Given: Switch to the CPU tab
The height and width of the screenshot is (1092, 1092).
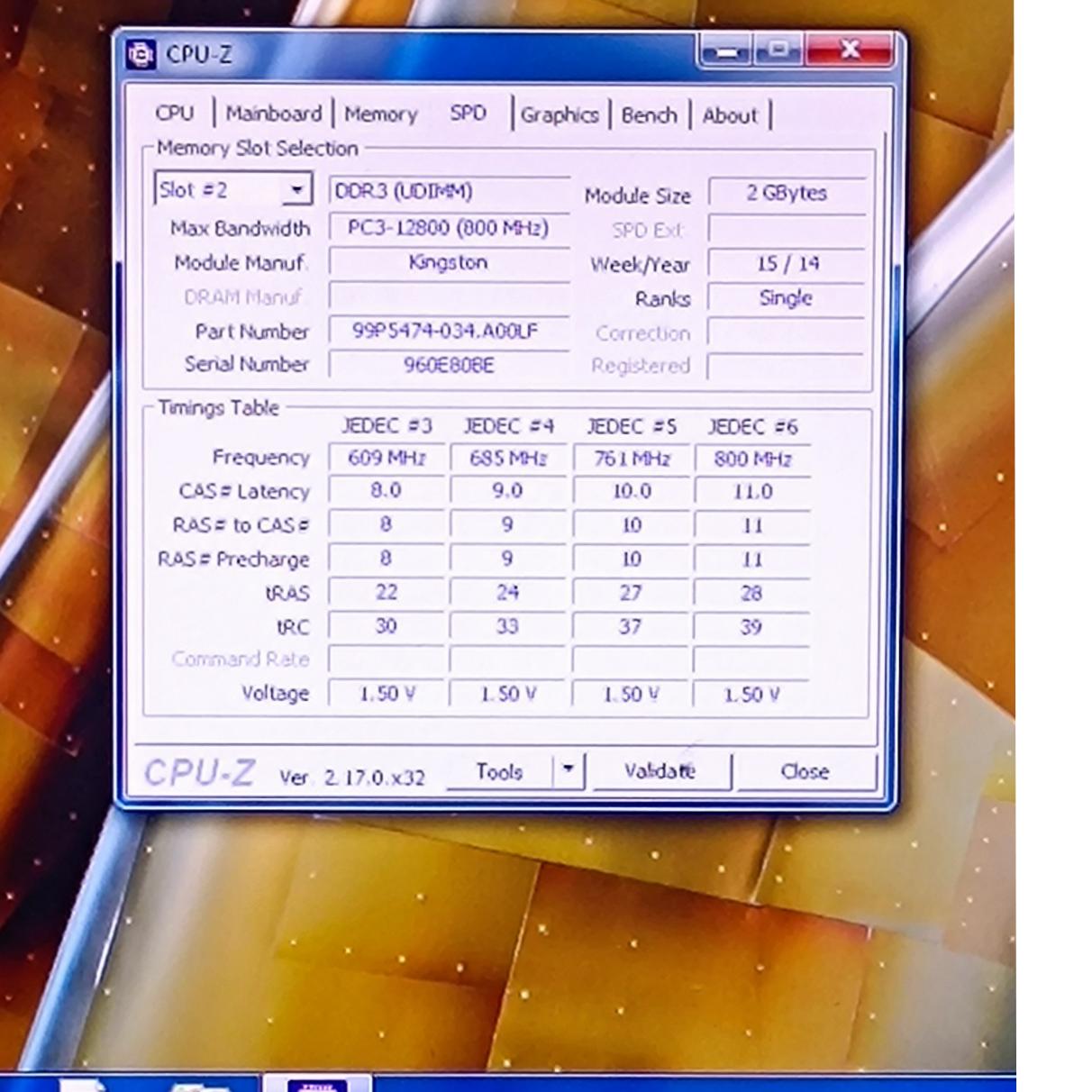Looking at the screenshot, I should point(175,114).
